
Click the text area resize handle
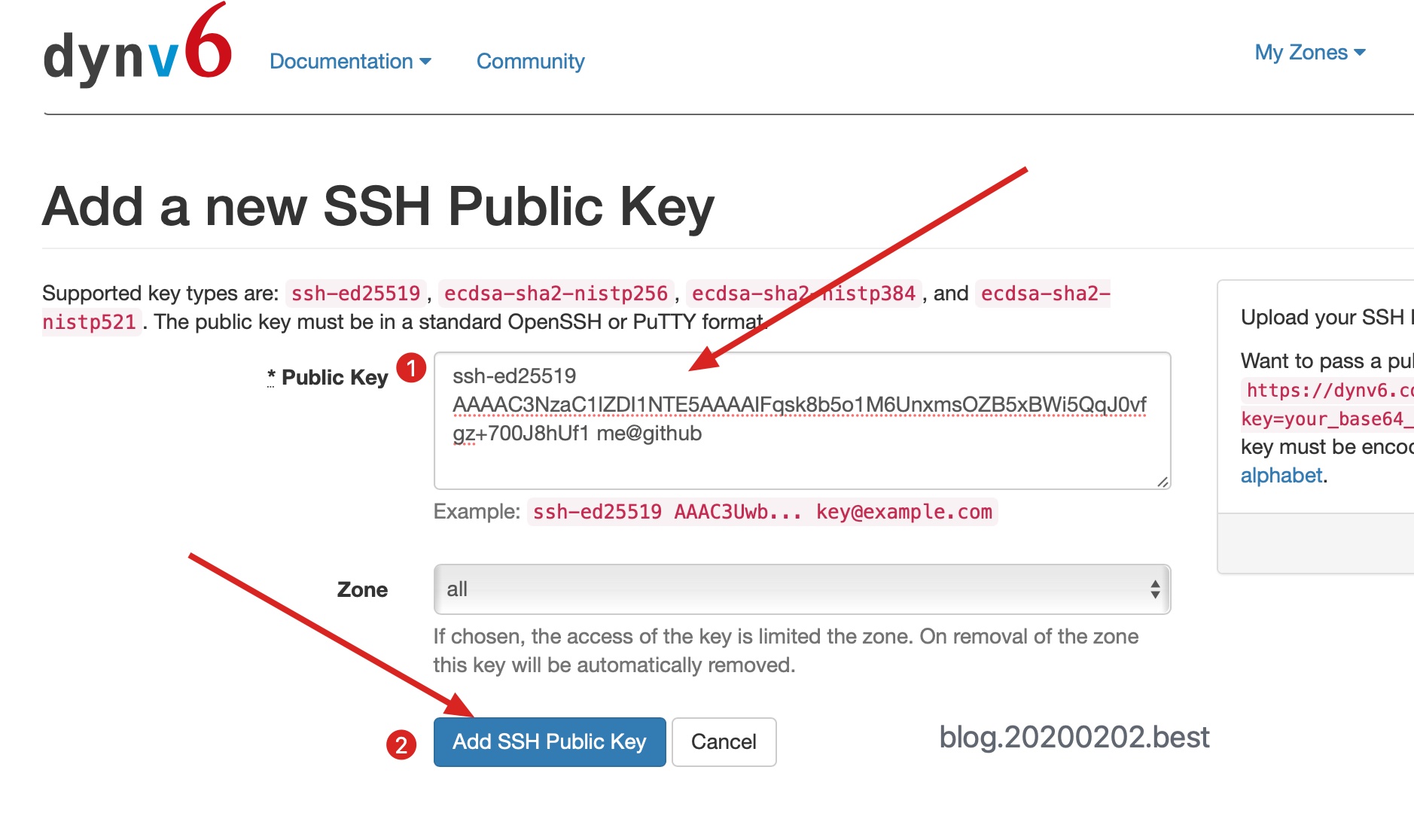pyautogui.click(x=1163, y=482)
